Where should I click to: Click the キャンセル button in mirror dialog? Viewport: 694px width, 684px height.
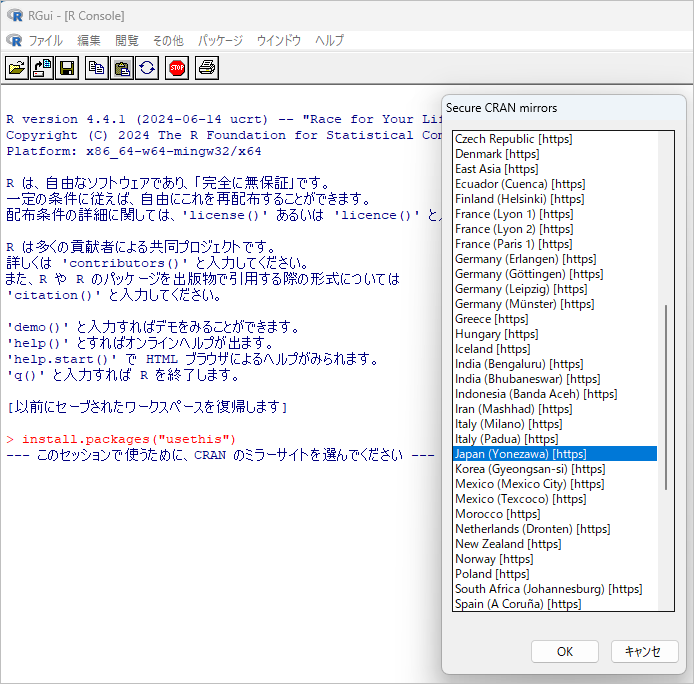coord(644,651)
